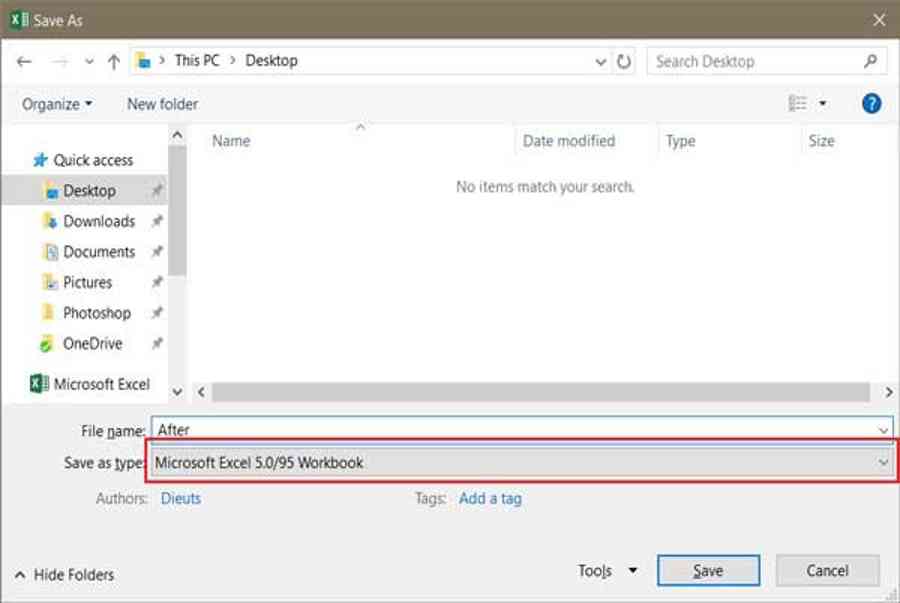This screenshot has width=900, height=603.
Task: Select Desktop in the navigation pane
Action: [x=89, y=190]
